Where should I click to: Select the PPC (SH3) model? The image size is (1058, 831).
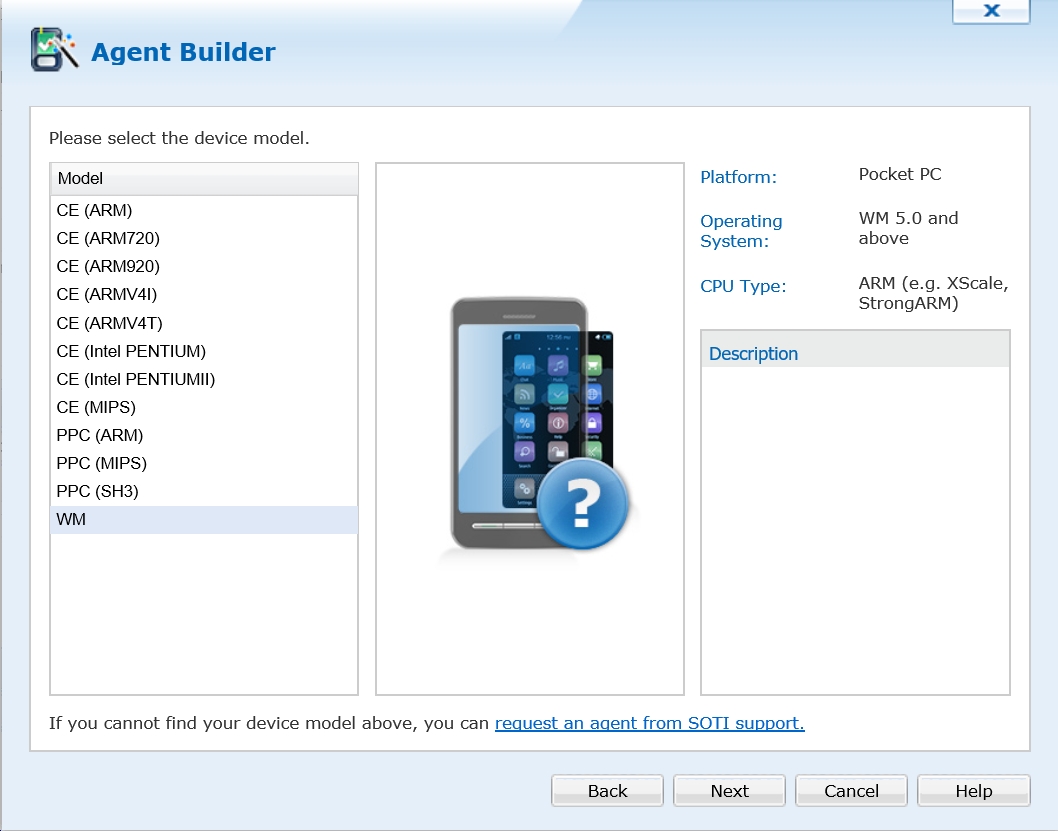pyautogui.click(x=98, y=491)
